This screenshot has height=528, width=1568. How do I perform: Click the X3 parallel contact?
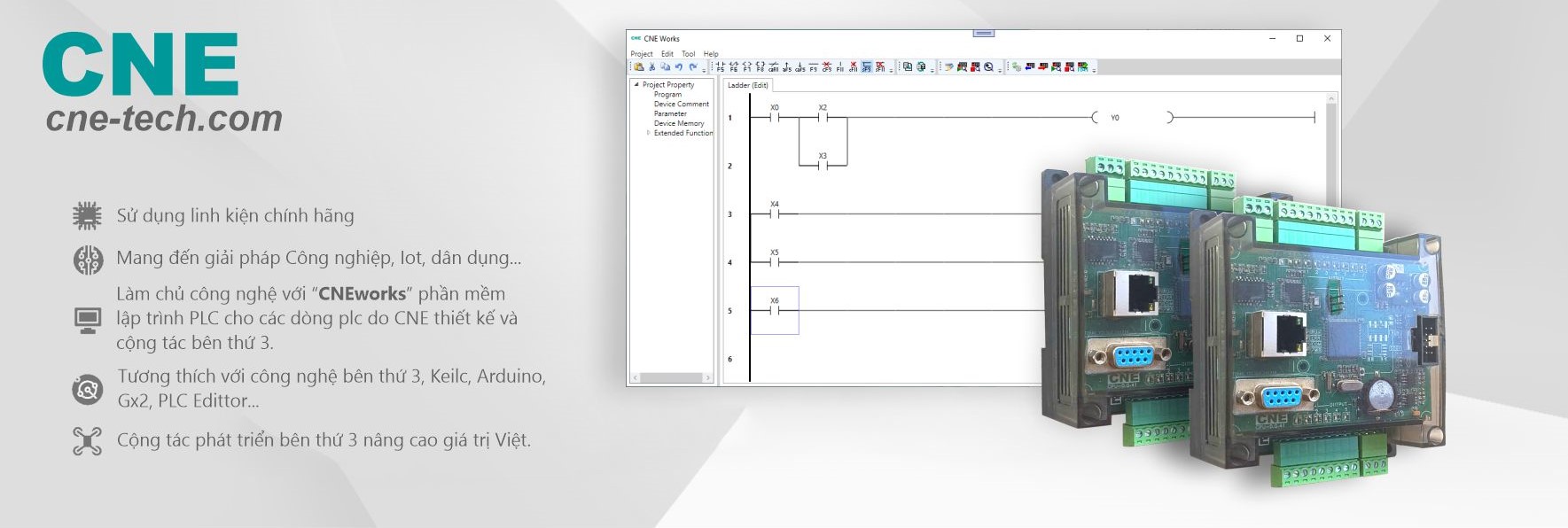[823, 164]
